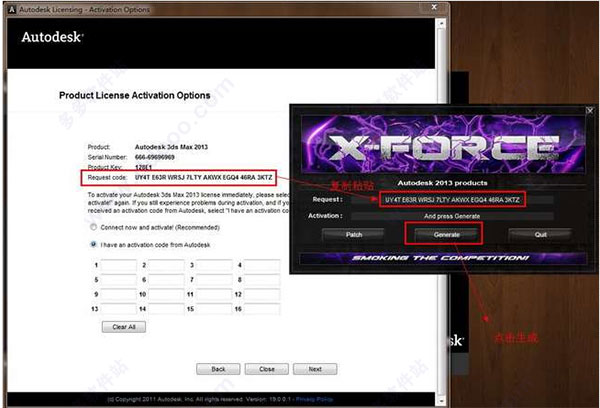Viewport: 600px width, 408px height.
Task: Click activation code field 6
Action: [x=166, y=280]
